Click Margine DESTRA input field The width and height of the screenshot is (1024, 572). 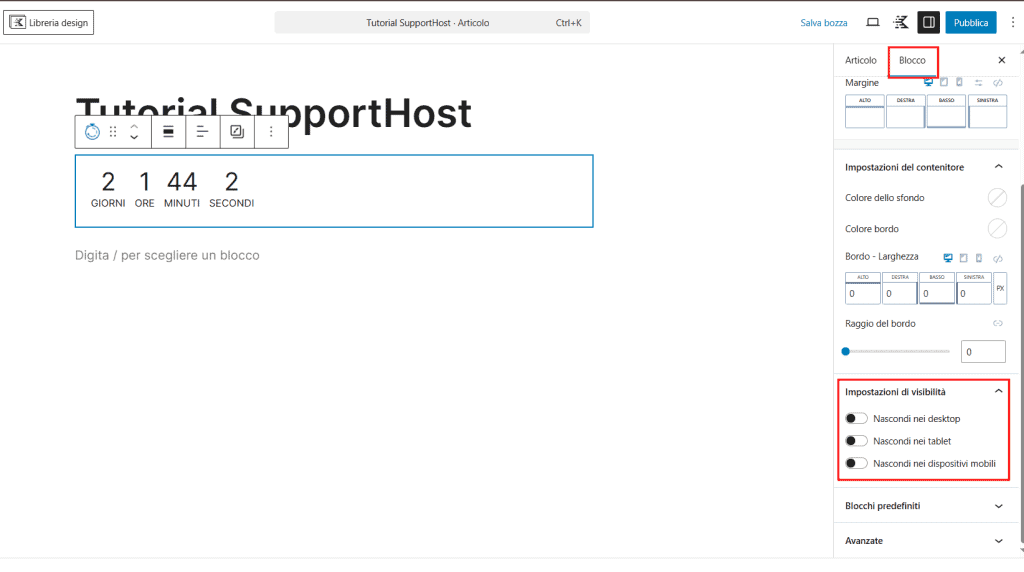click(x=905, y=116)
